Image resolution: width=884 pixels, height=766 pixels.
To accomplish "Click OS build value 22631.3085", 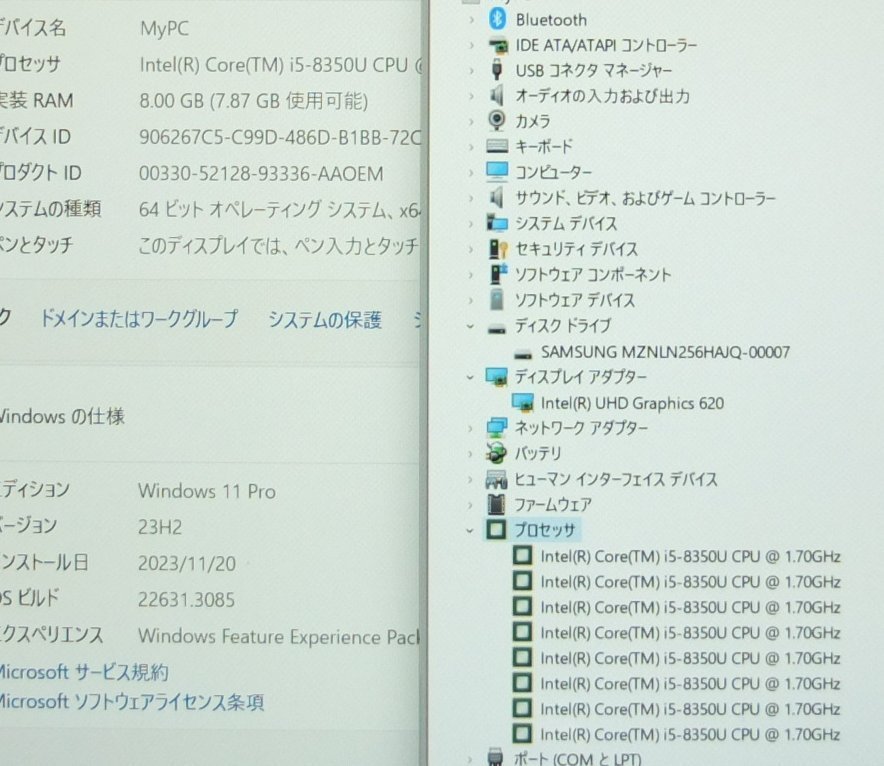I will (x=187, y=599).
